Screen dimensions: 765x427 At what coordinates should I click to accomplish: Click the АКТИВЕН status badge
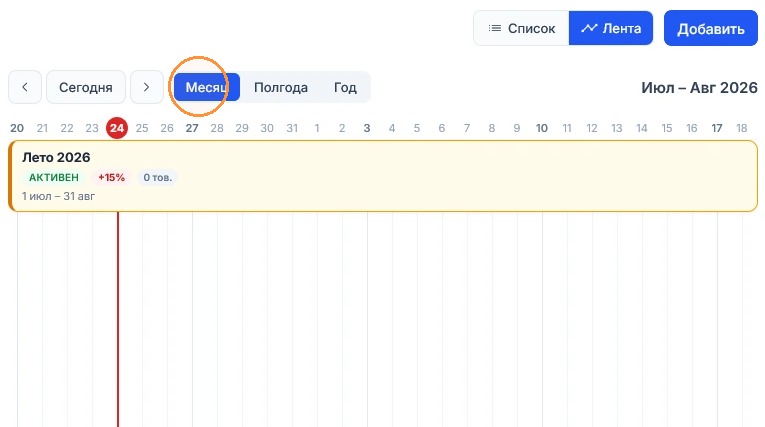pos(54,177)
